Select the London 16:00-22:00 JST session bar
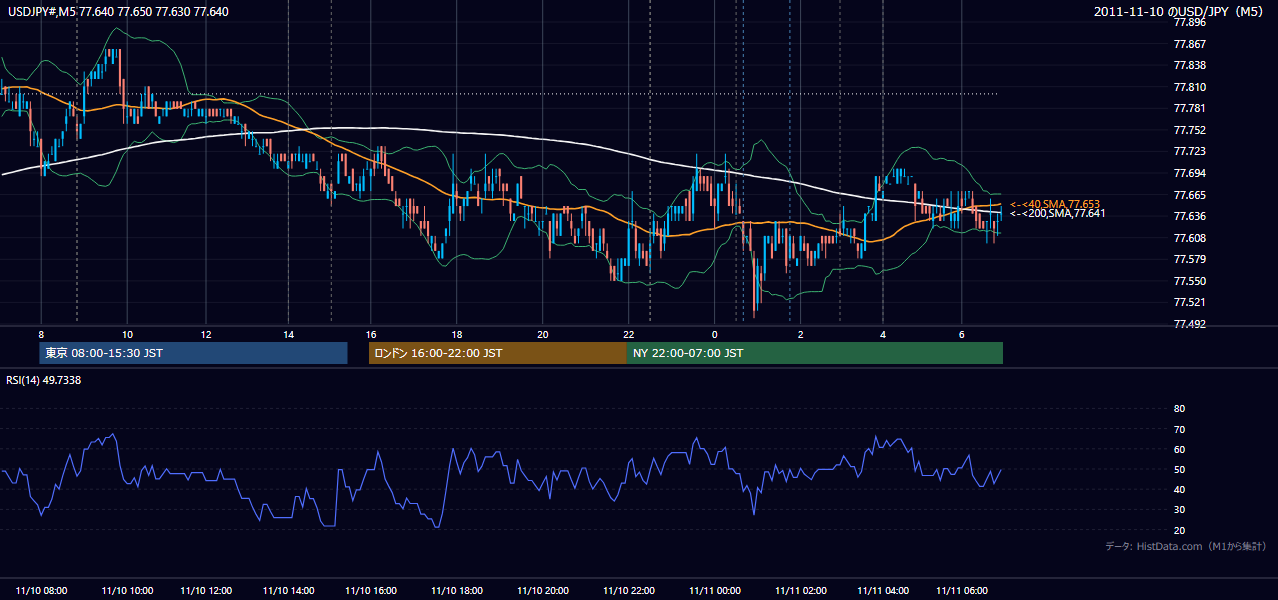Image resolution: width=1278 pixels, height=600 pixels. pos(498,353)
